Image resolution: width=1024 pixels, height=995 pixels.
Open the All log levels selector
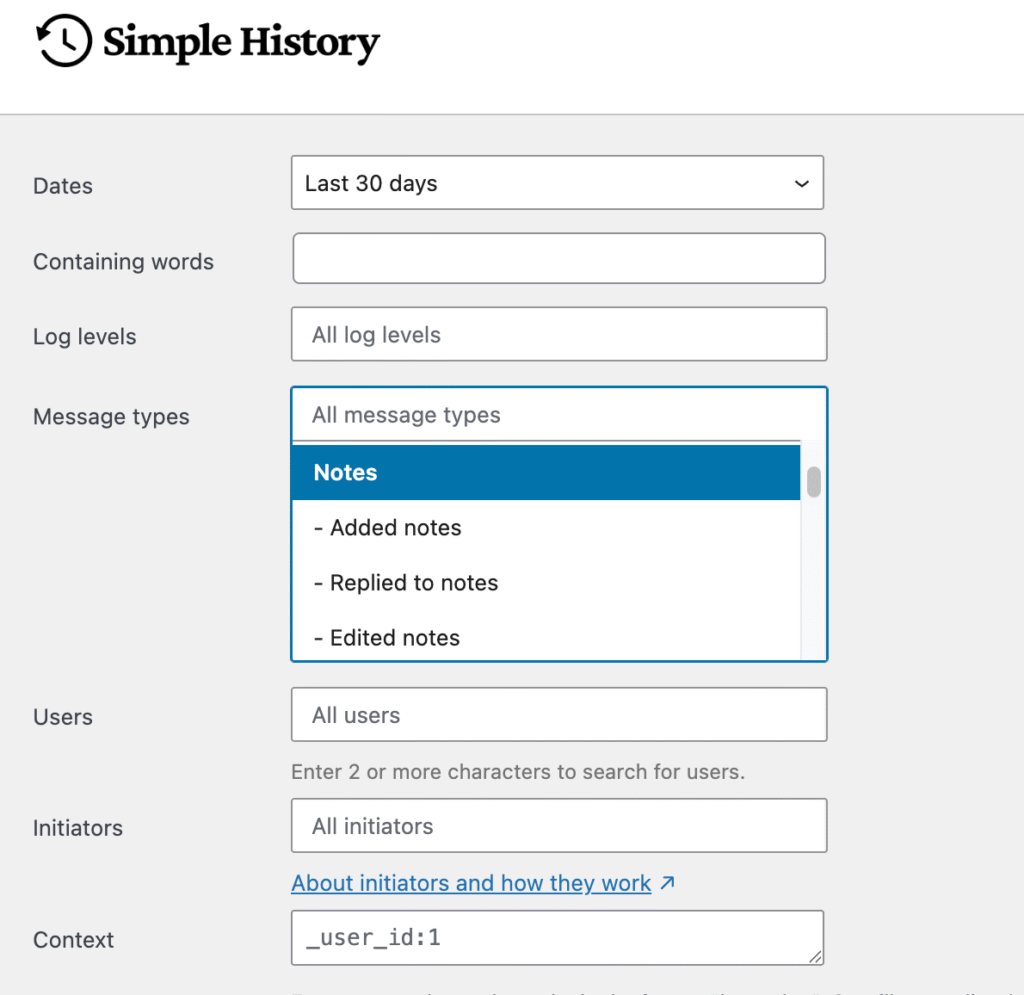558,335
